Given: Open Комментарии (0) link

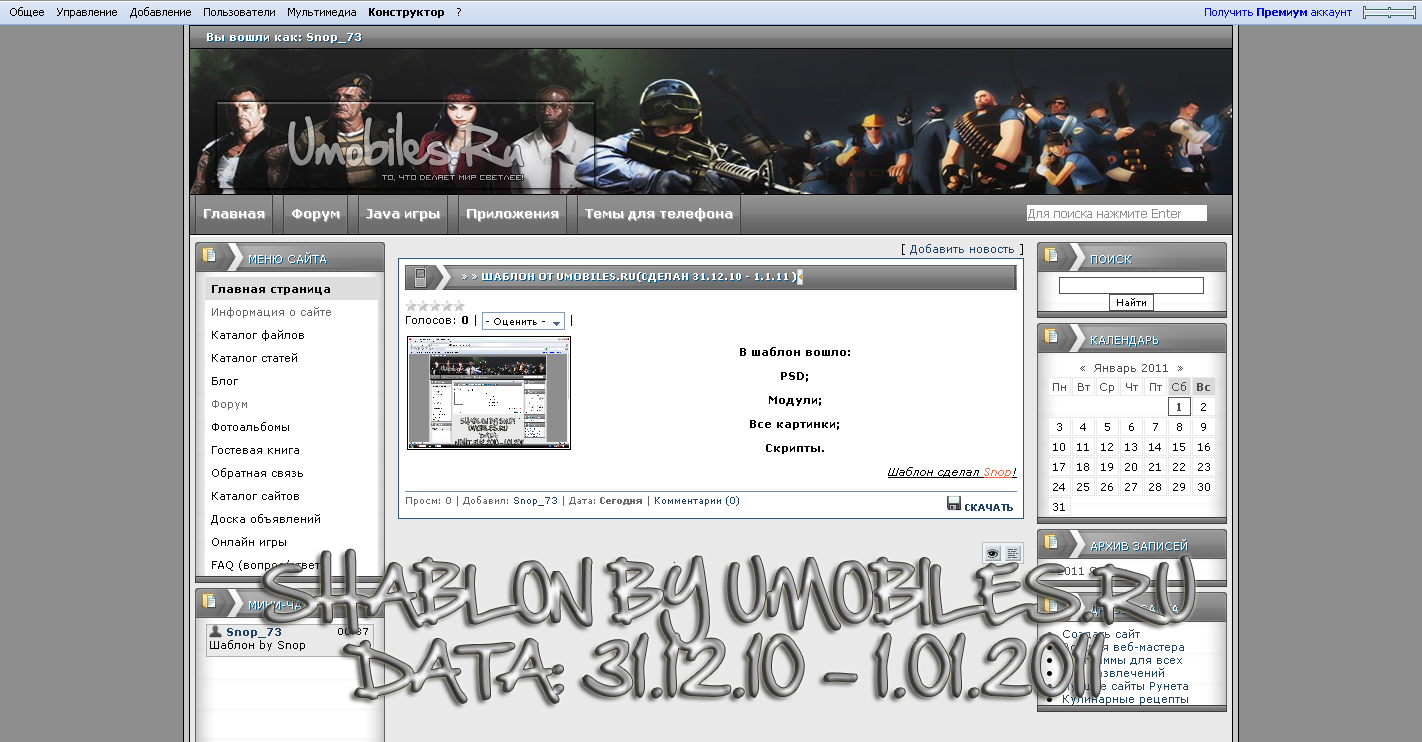Looking at the screenshot, I should 697,501.
